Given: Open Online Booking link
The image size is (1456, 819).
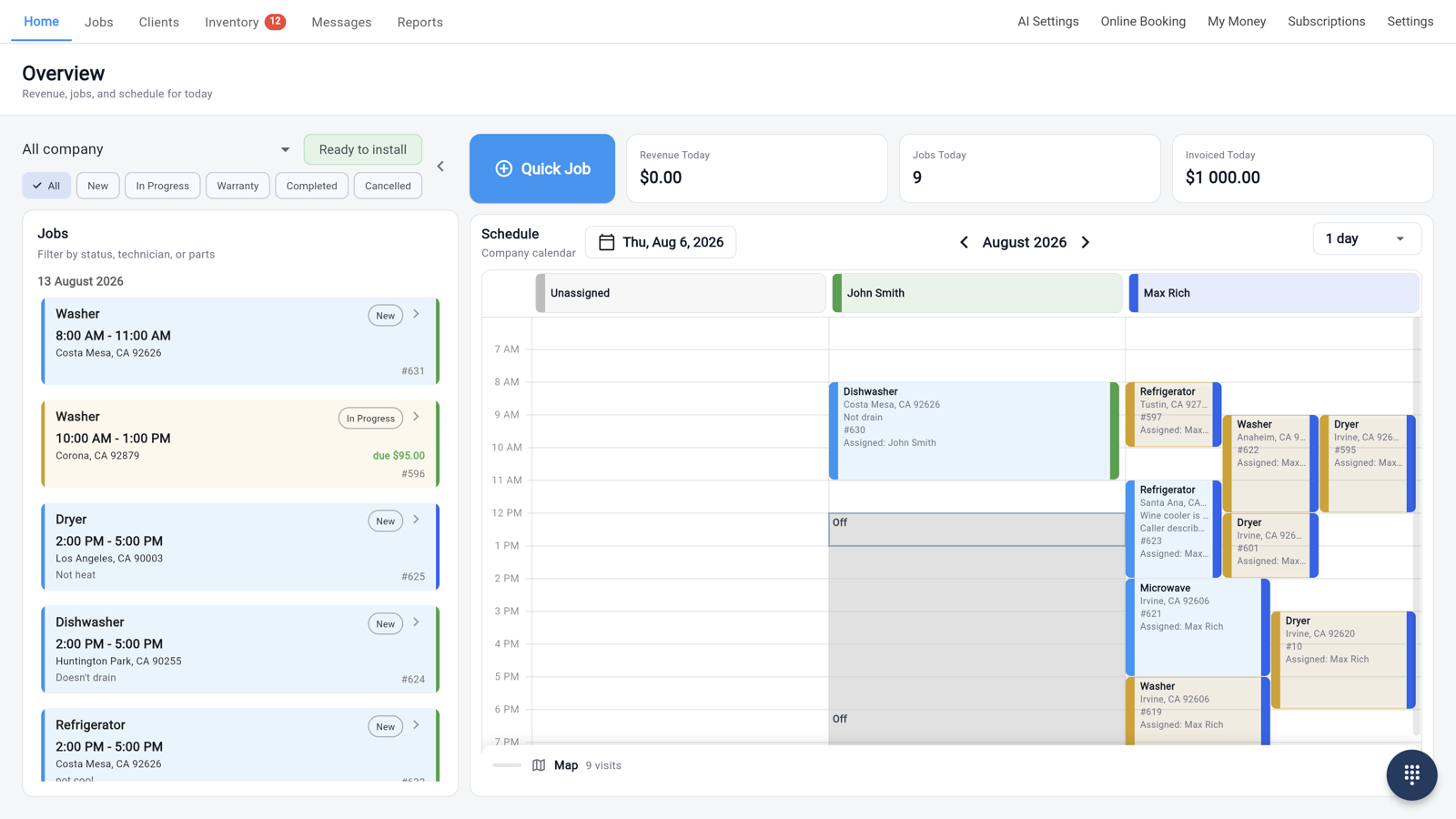Looking at the screenshot, I should (x=1143, y=21).
